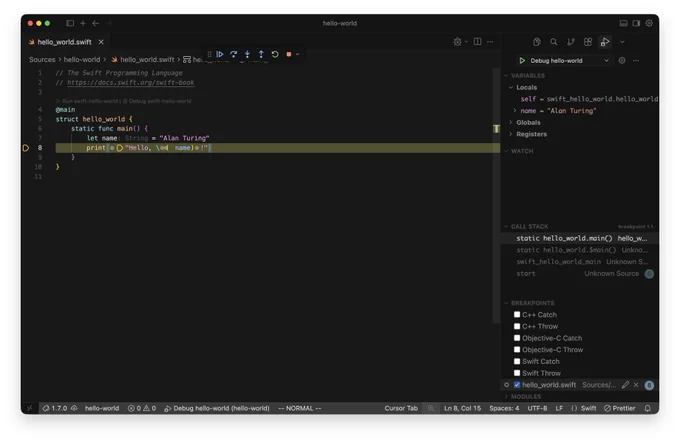Select static hello_world.main() stack frame
Image resolution: width=680 pixels, height=442 pixels.
pyautogui.click(x=579, y=238)
